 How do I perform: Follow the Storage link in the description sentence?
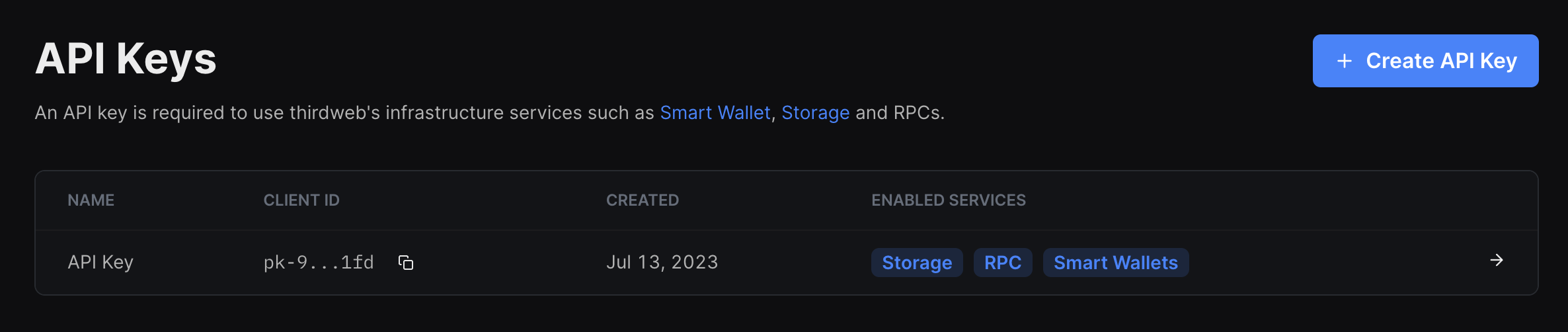pyautogui.click(x=815, y=113)
